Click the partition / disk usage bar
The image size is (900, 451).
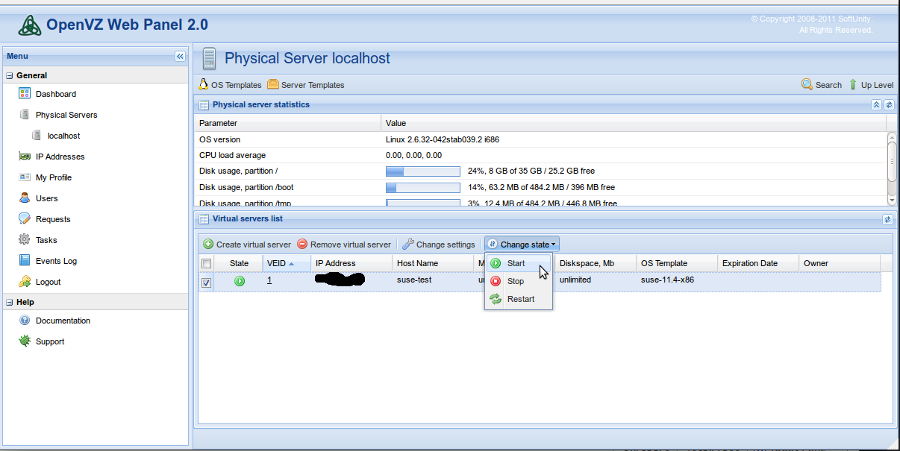pos(423,171)
